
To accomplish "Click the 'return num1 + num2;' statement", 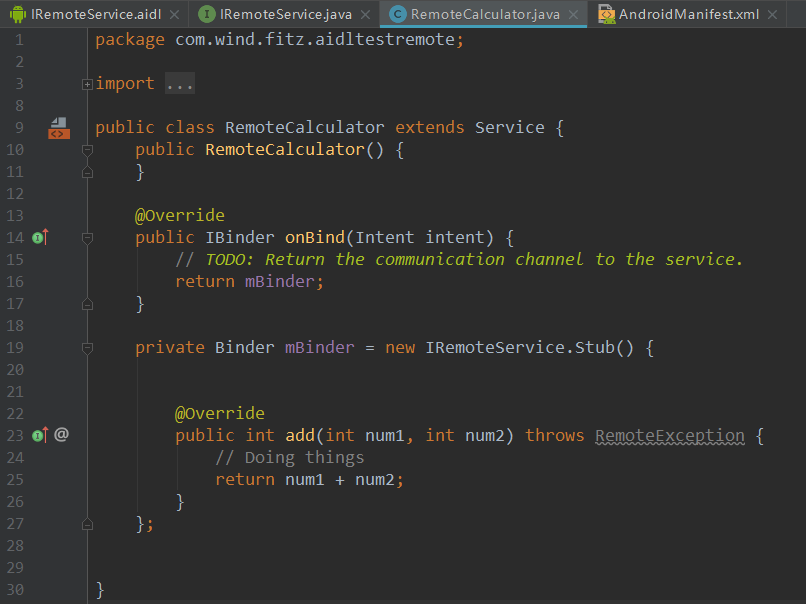I will coord(309,480).
